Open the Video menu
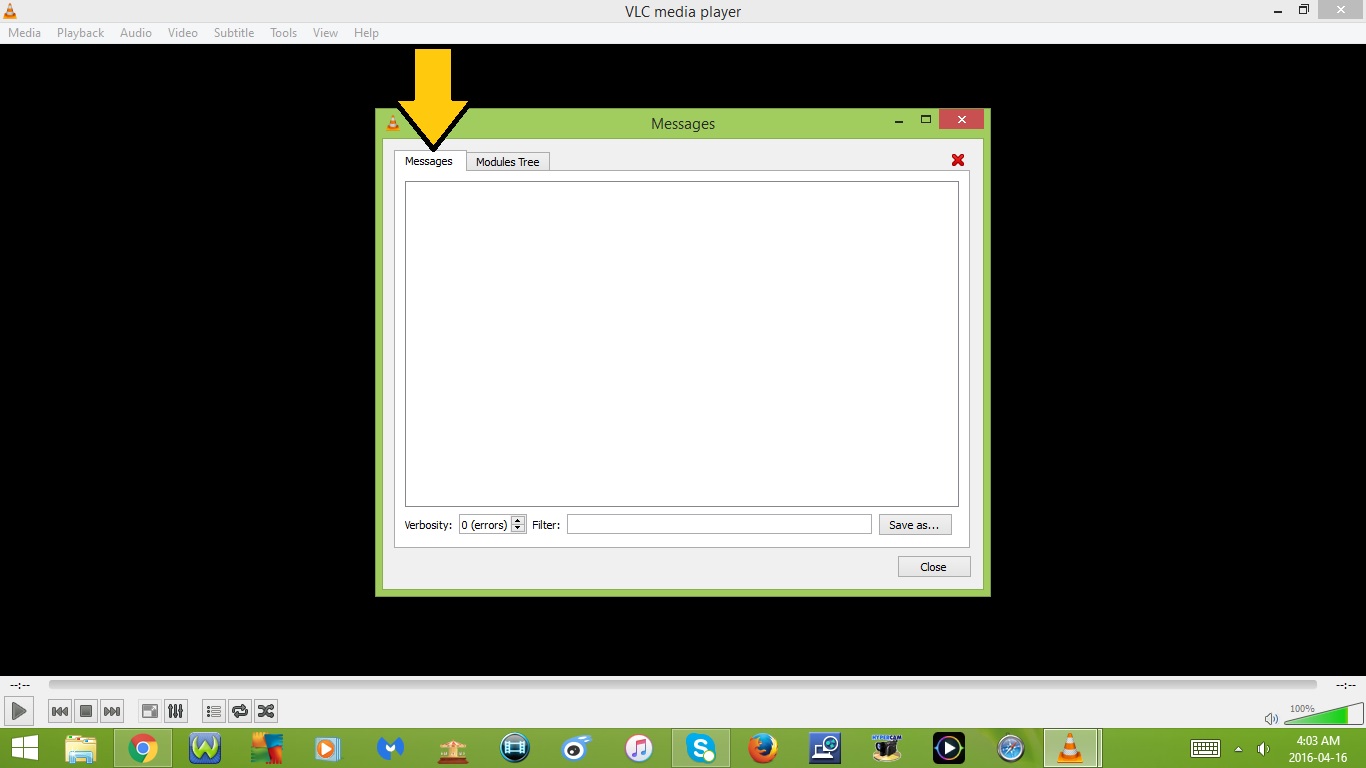1366x768 pixels. pos(183,33)
